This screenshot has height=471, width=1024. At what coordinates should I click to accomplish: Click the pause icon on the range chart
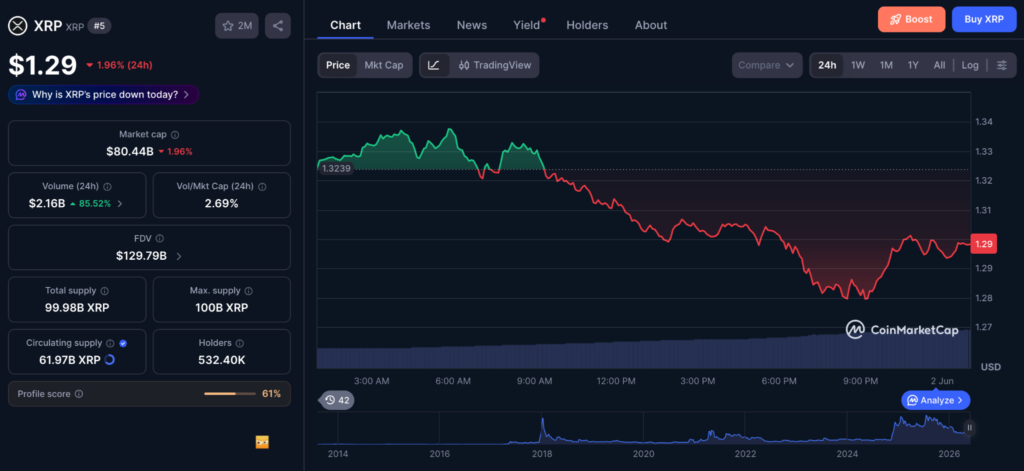coord(970,428)
